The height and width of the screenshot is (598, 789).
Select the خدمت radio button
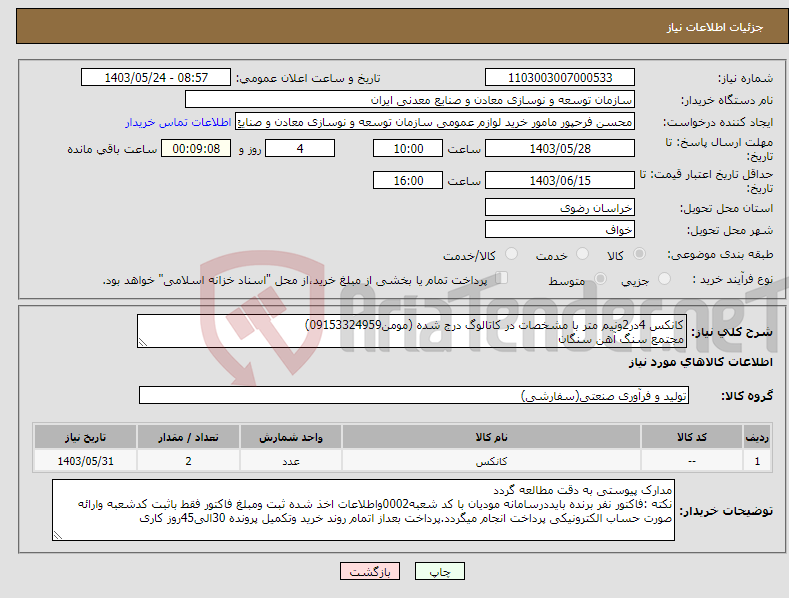coord(582,254)
